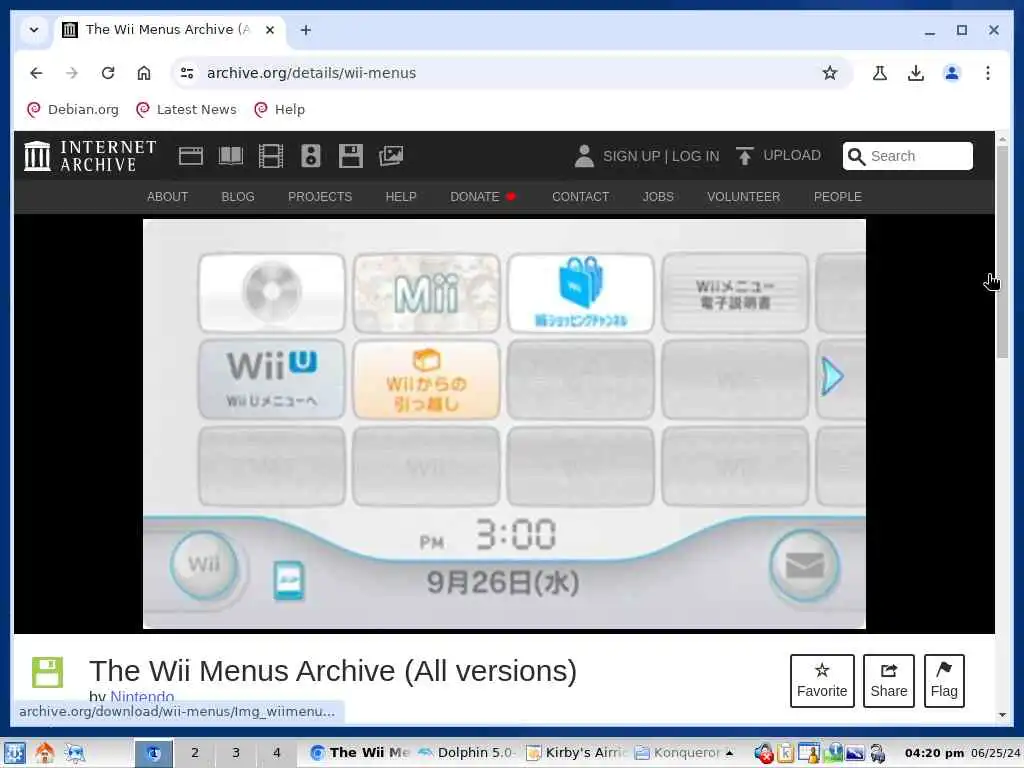Screen dimensions: 1024x768
Task: Open the browser profile avatar
Action: (x=952, y=73)
